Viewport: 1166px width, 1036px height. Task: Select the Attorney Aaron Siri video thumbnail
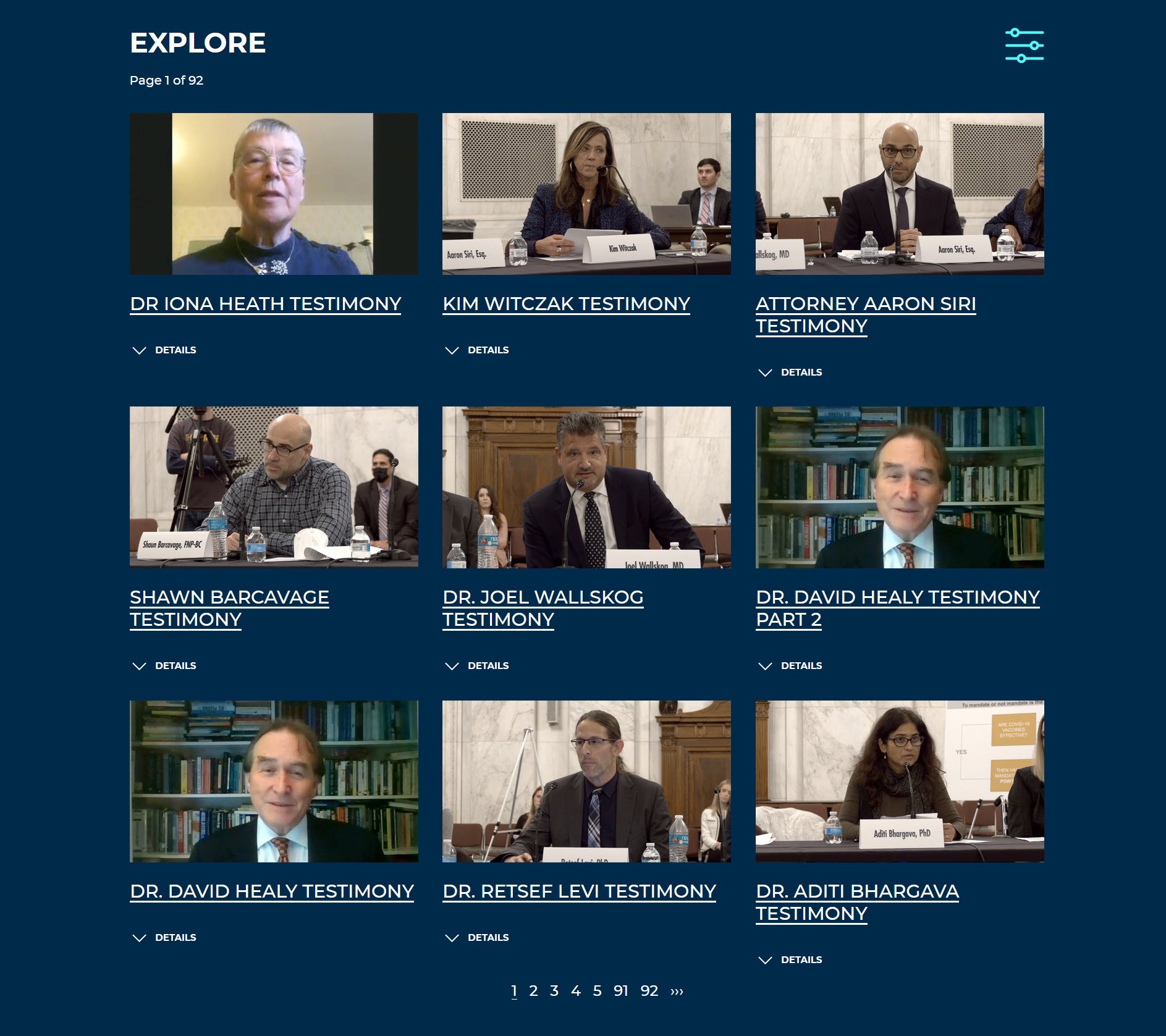point(900,193)
